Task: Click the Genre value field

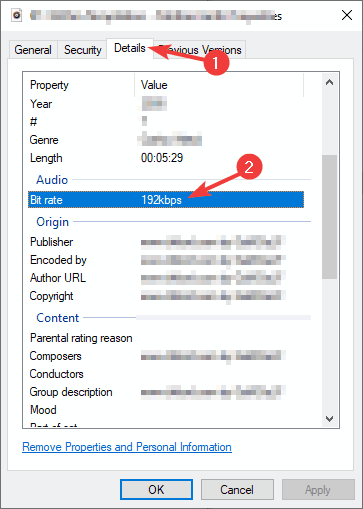Action: pos(170,139)
